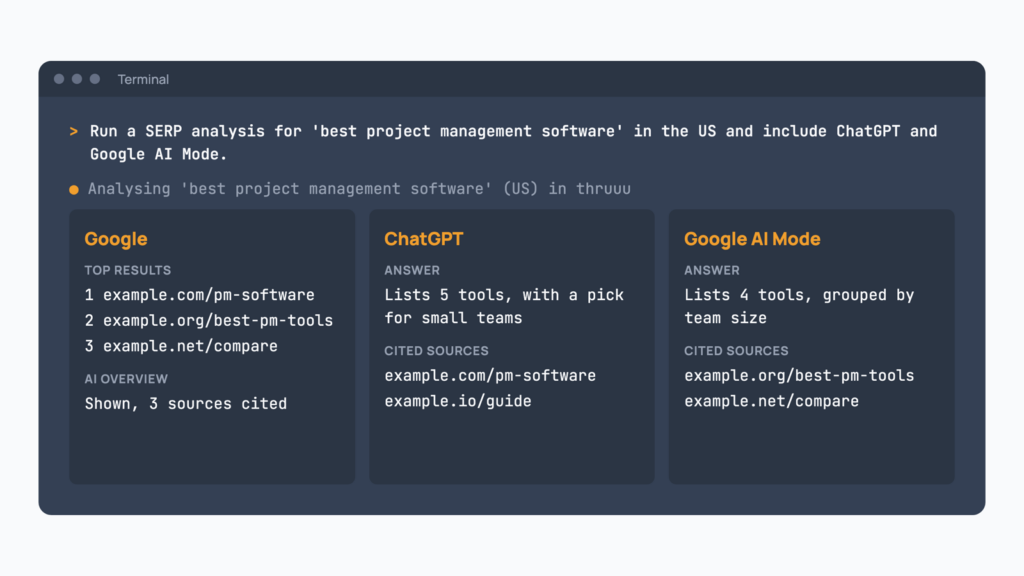Click the third gray window dot
This screenshot has height=576, width=1024.
pos(95,79)
